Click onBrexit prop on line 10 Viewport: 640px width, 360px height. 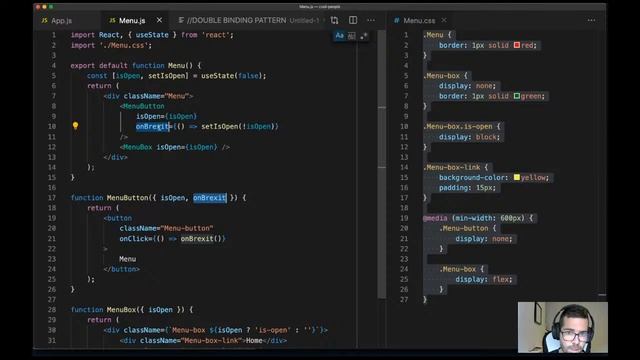pos(152,127)
